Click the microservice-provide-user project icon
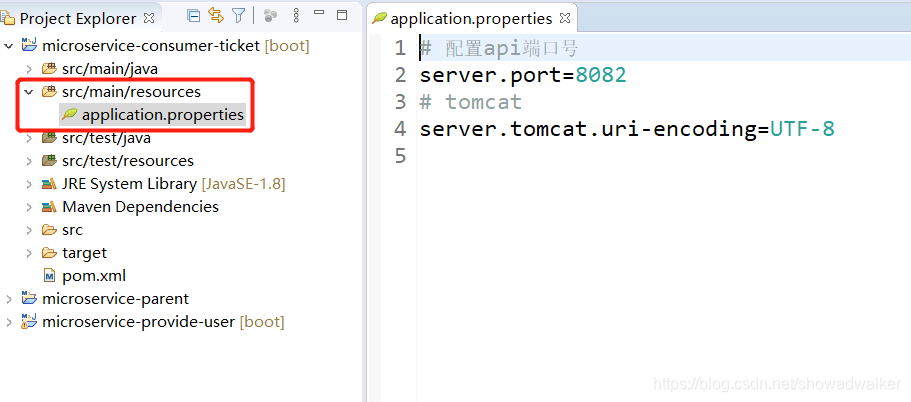Screen dimensions: 911x402 (x=28, y=321)
